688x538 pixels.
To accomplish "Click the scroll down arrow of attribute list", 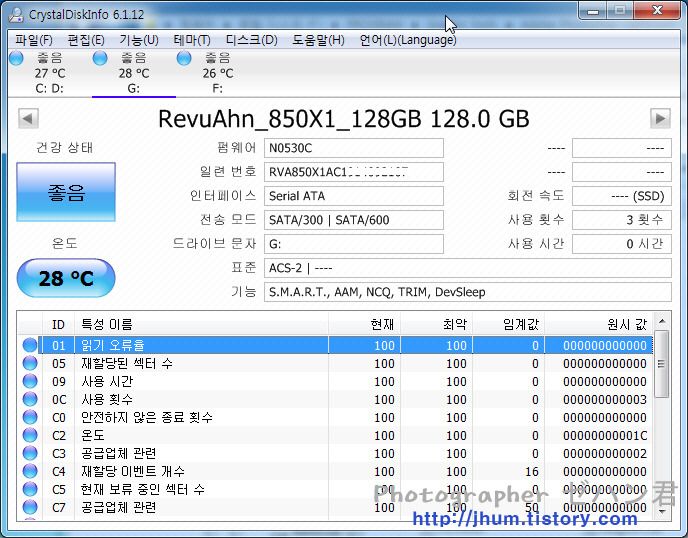I will coord(662,512).
